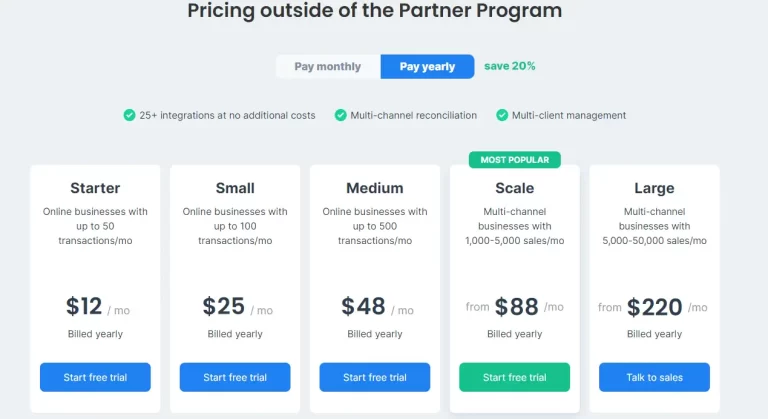Viewport: 768px width, 419px height.
Task: Select the Pay yearly billing option
Action: click(x=427, y=67)
